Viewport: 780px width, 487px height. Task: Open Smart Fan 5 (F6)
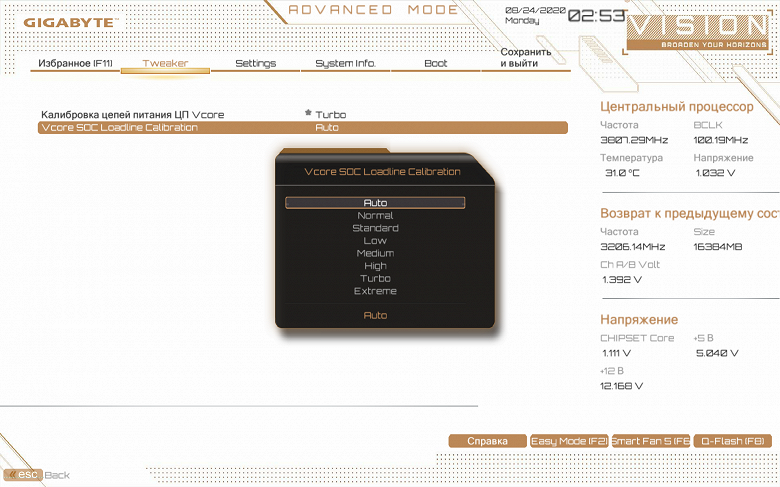(x=651, y=441)
